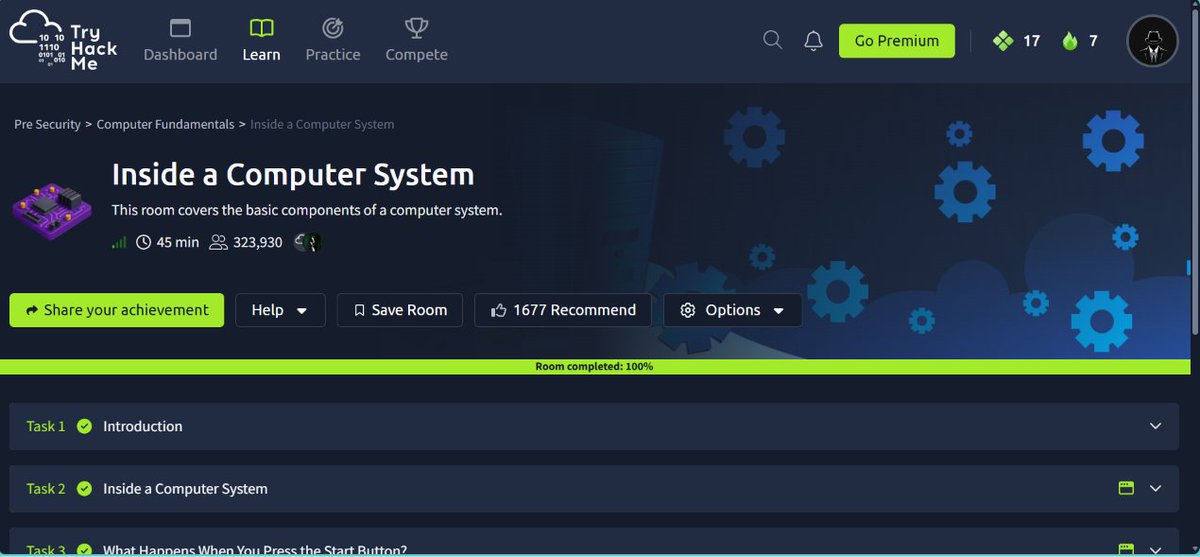
Task: Click the users icon beside 323,930
Action: pyautogui.click(x=218, y=242)
